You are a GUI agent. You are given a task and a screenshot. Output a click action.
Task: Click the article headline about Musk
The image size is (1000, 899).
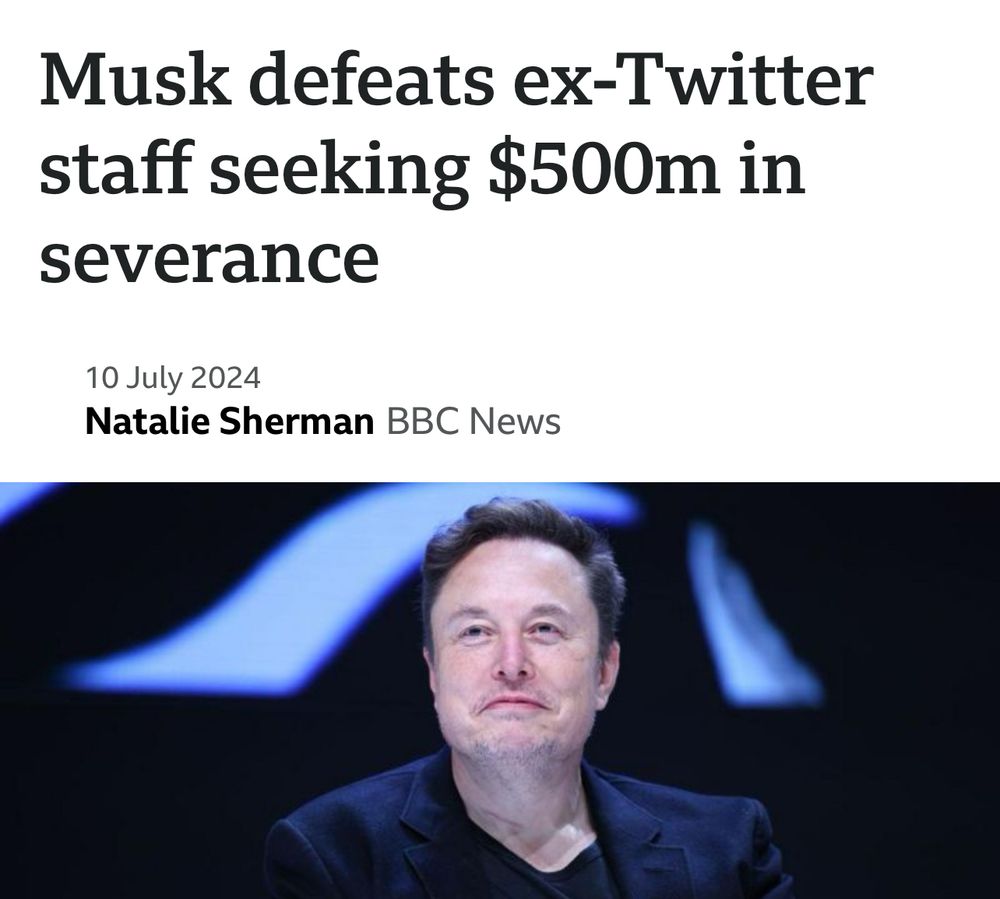[x=456, y=168]
